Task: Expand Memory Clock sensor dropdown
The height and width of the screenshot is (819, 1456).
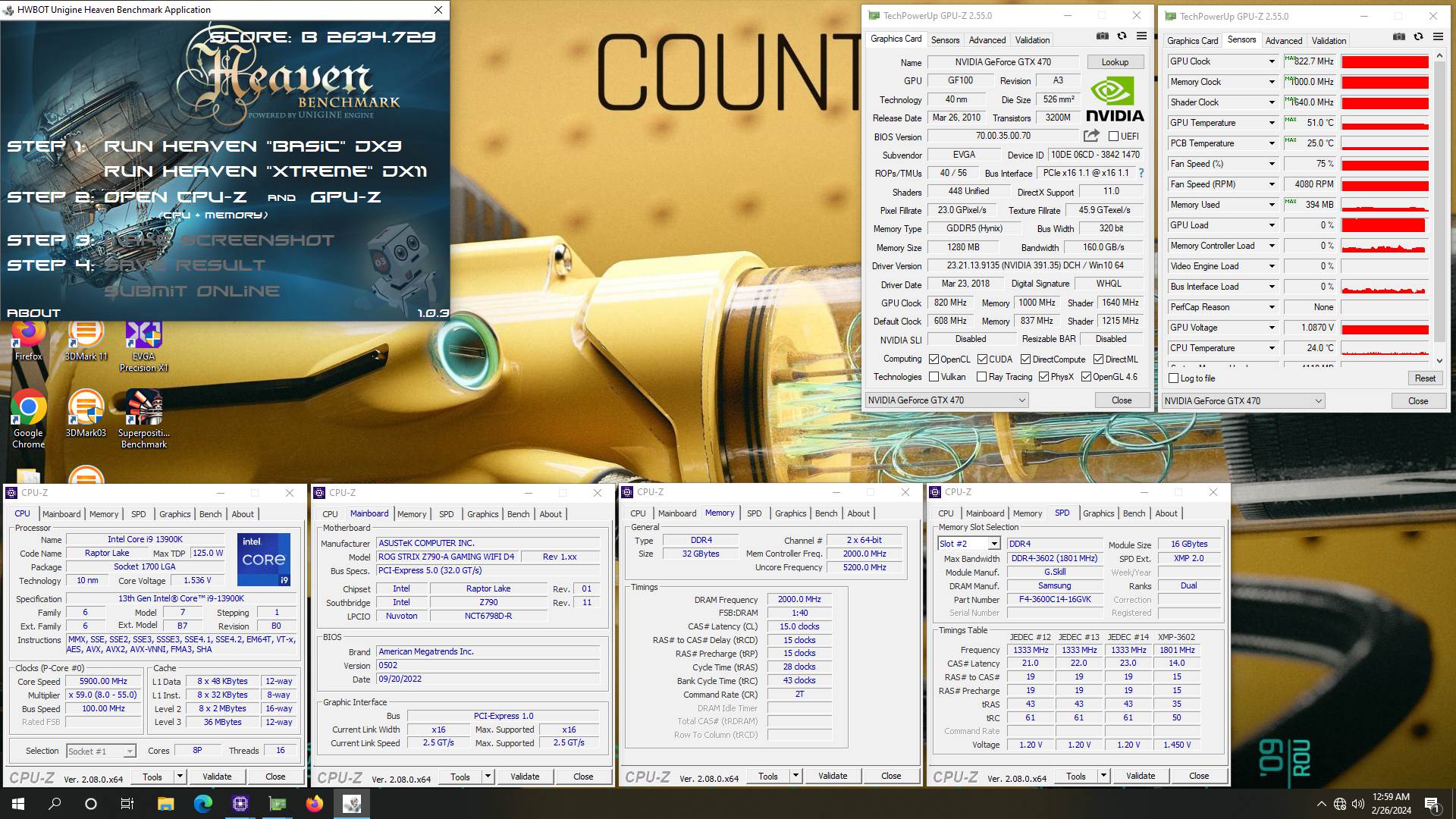Action: tap(1272, 82)
